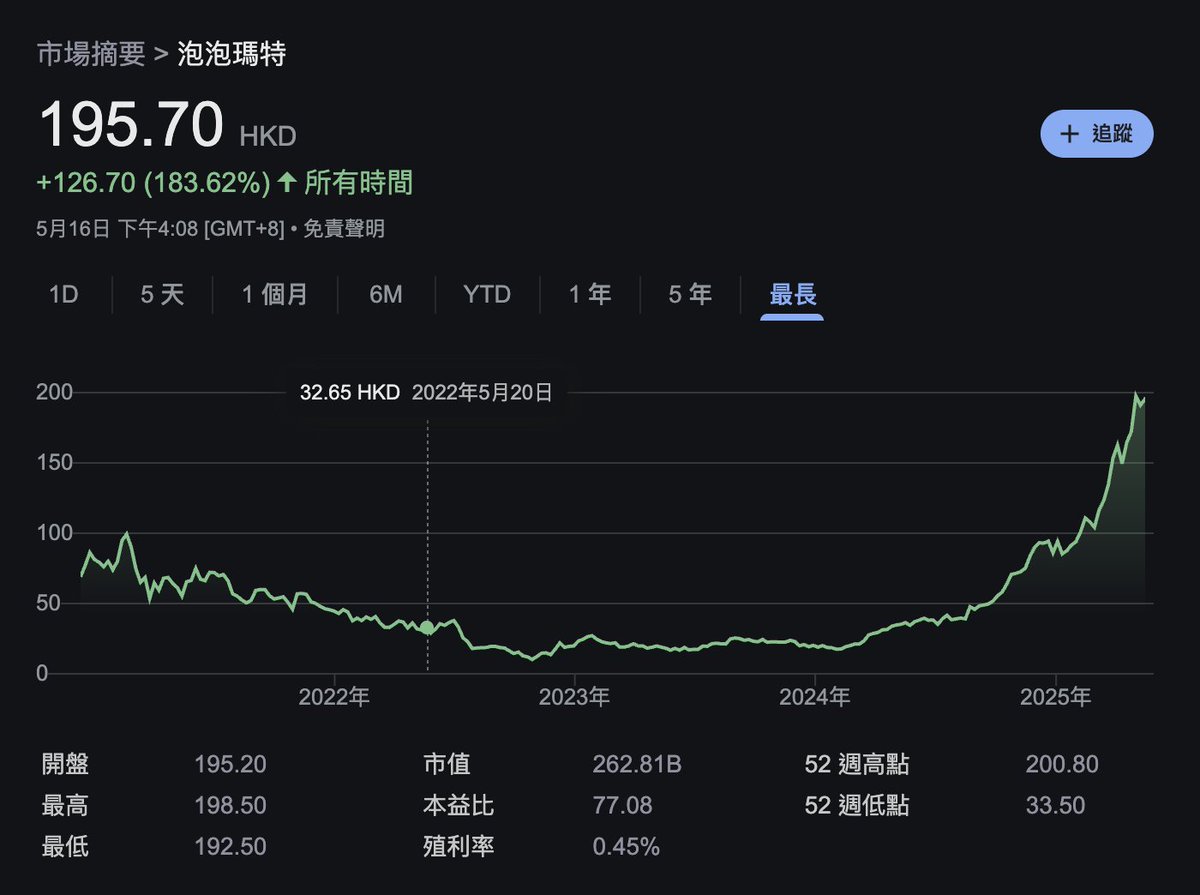1200x895 pixels.
Task: Select the YTD time range tab
Action: pyautogui.click(x=487, y=295)
